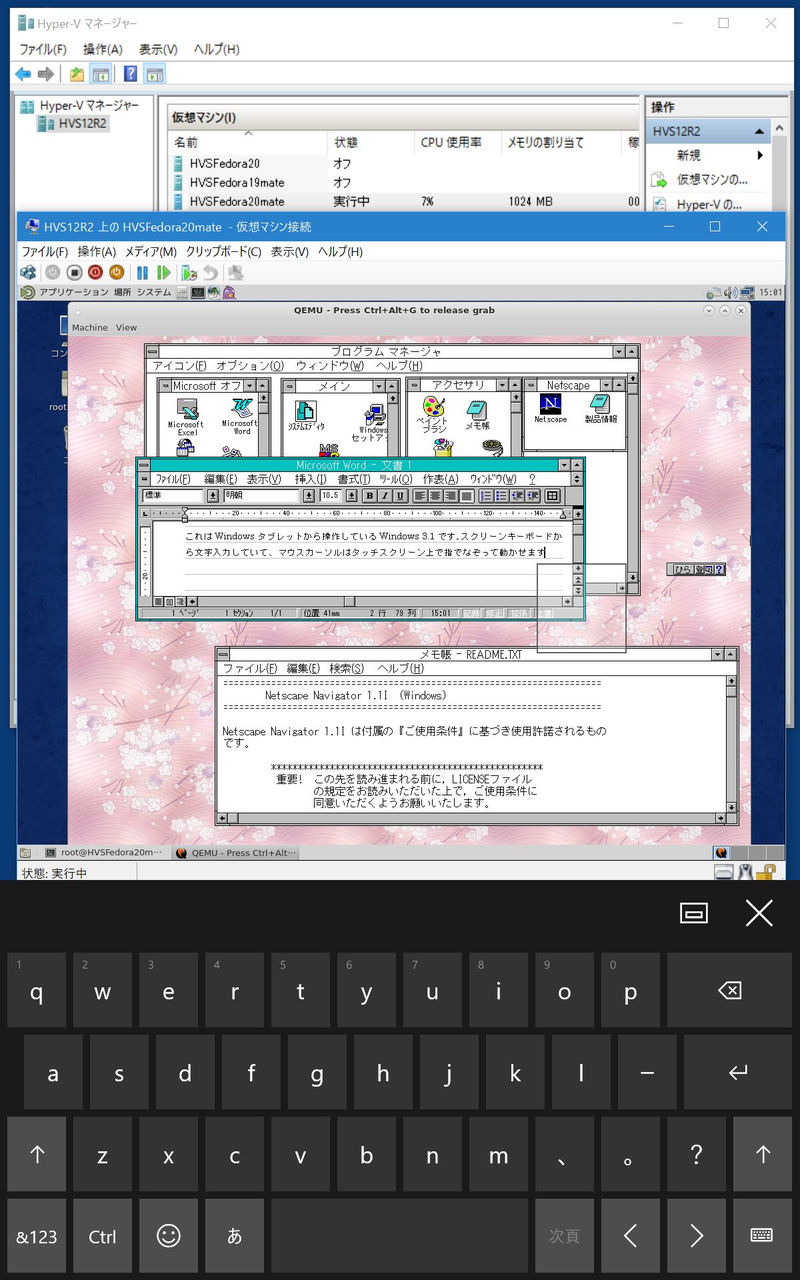Click the Forward arrow in Hyper-V Manager toolbar
The width and height of the screenshot is (800, 1280).
pos(46,74)
